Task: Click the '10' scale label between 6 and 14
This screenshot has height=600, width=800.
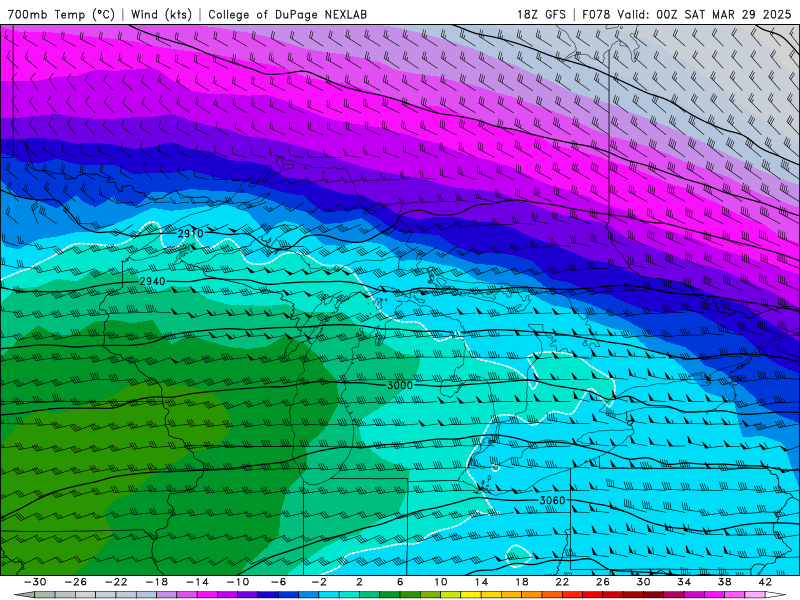Action: (441, 582)
